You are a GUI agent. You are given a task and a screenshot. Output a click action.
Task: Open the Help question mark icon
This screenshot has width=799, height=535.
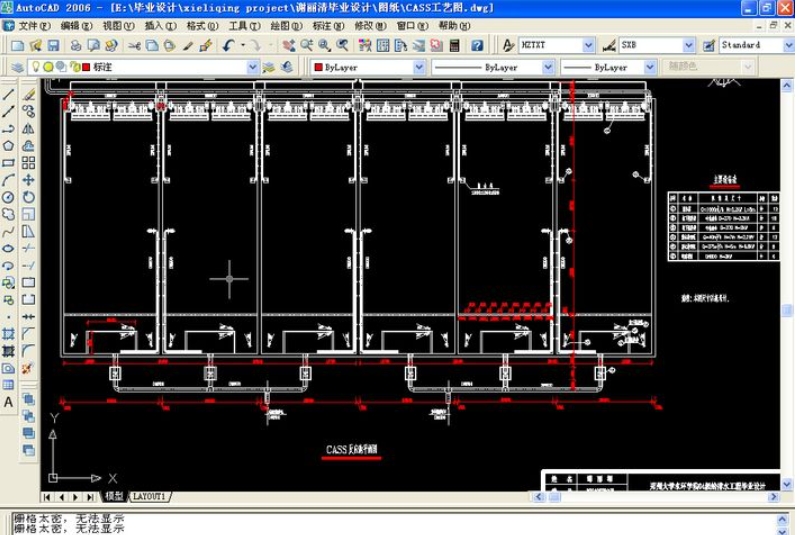(x=477, y=46)
